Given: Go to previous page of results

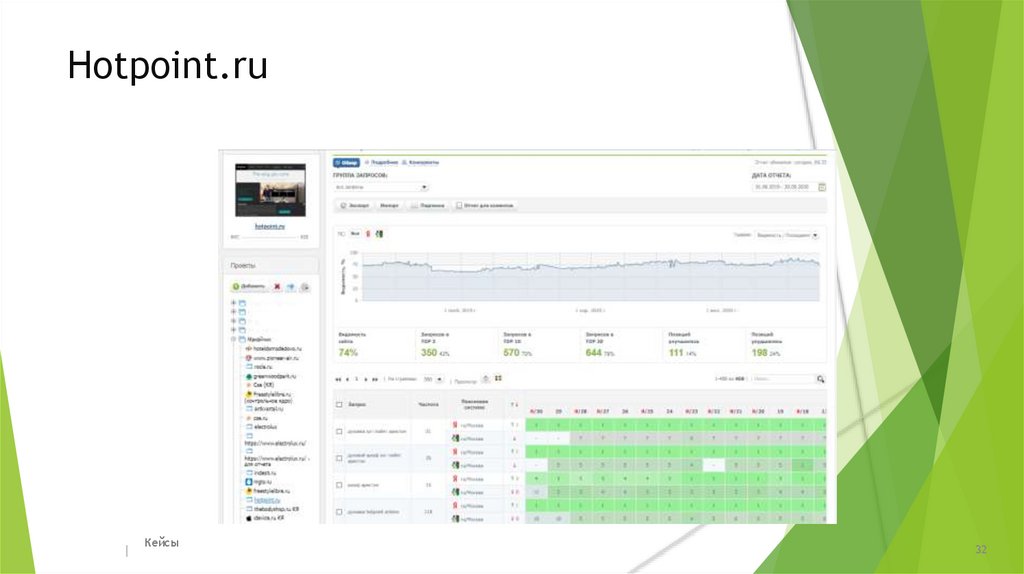Looking at the screenshot, I should (x=347, y=379).
